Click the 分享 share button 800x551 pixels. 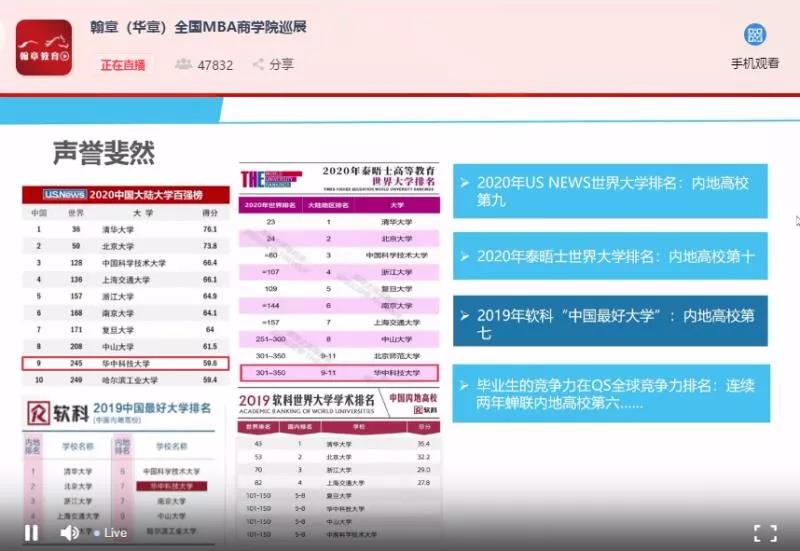(273, 64)
